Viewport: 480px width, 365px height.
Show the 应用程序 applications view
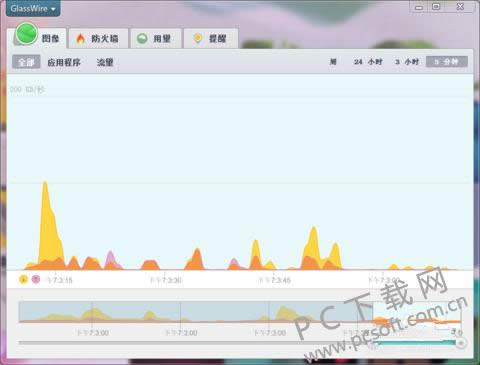point(64,62)
